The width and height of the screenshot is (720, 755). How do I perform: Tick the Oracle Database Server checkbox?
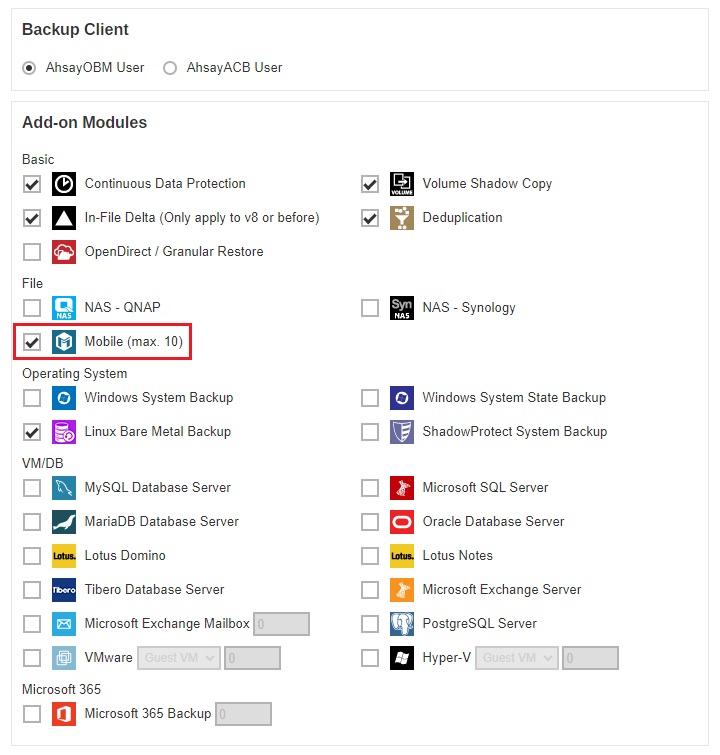[370, 522]
